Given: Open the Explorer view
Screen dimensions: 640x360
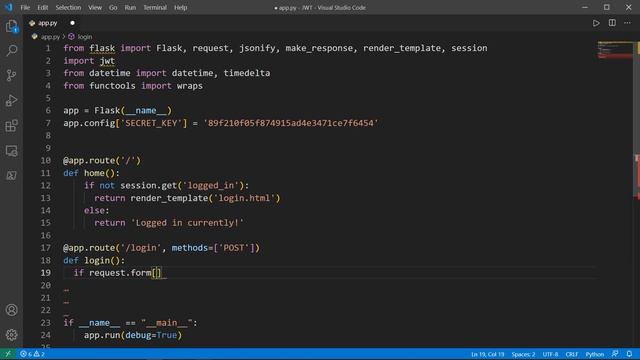Looking at the screenshot, I should (11, 26).
